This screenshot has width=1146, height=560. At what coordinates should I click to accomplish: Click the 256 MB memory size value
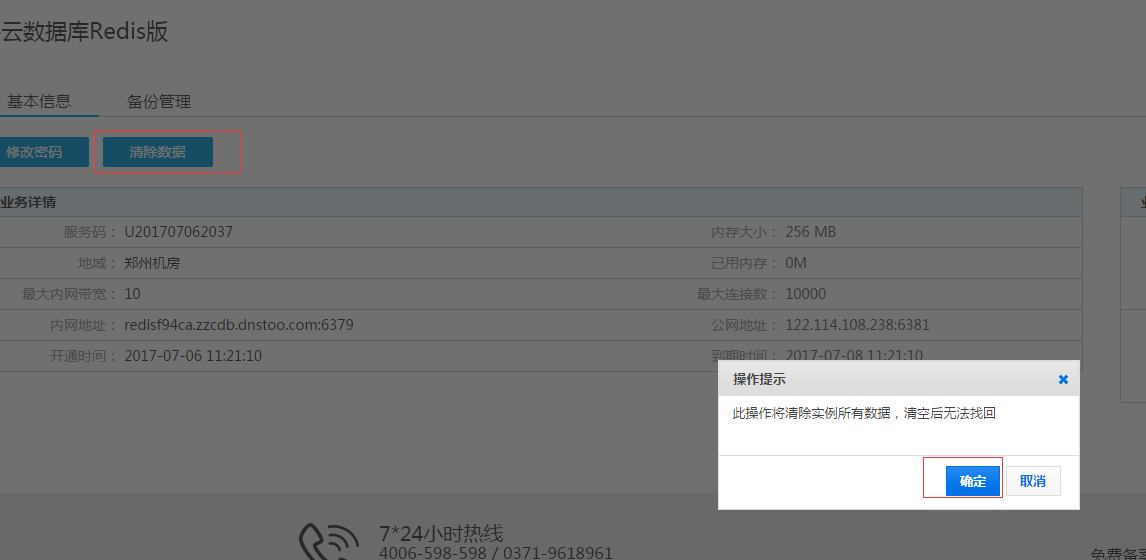click(810, 232)
